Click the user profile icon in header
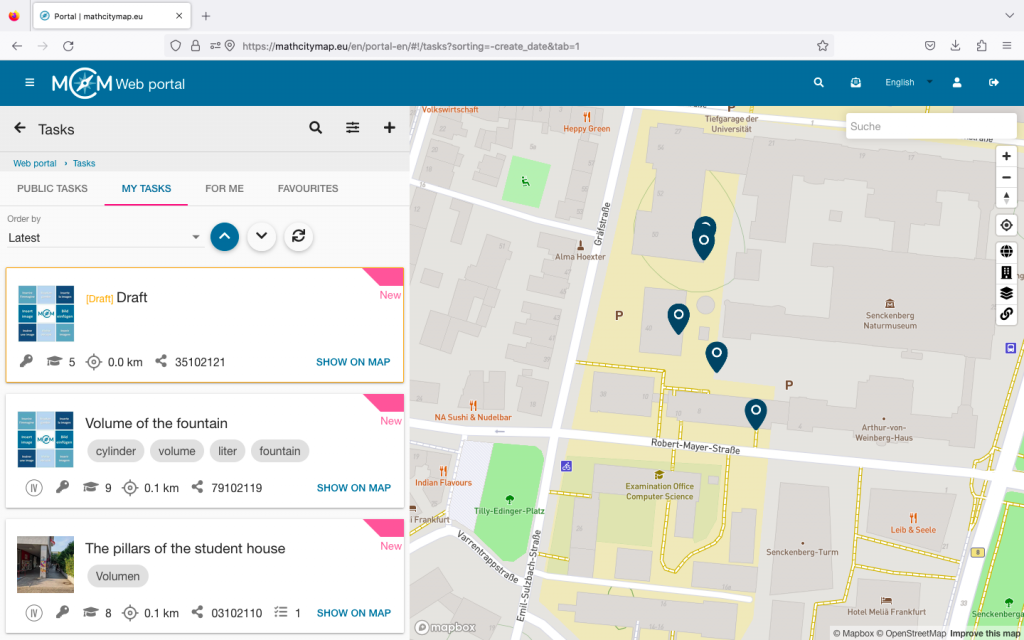1024x640 pixels. click(x=957, y=83)
